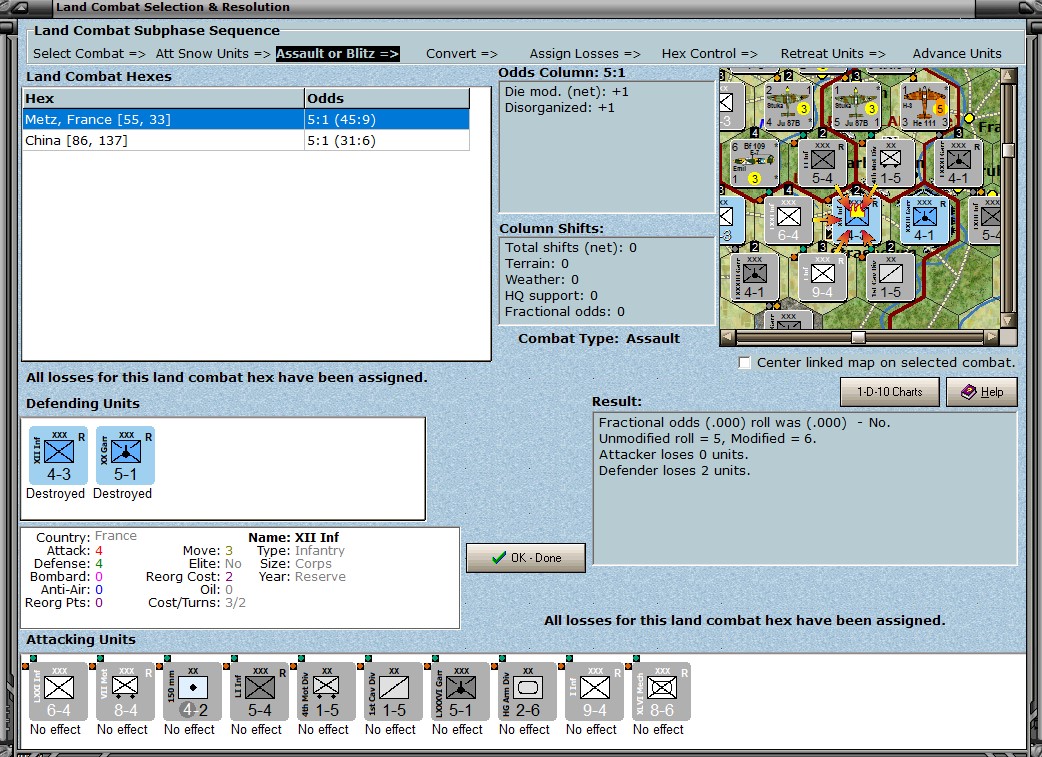
Task: Select the XLVI Mech 8-6 attacking unit
Action: coord(662,691)
